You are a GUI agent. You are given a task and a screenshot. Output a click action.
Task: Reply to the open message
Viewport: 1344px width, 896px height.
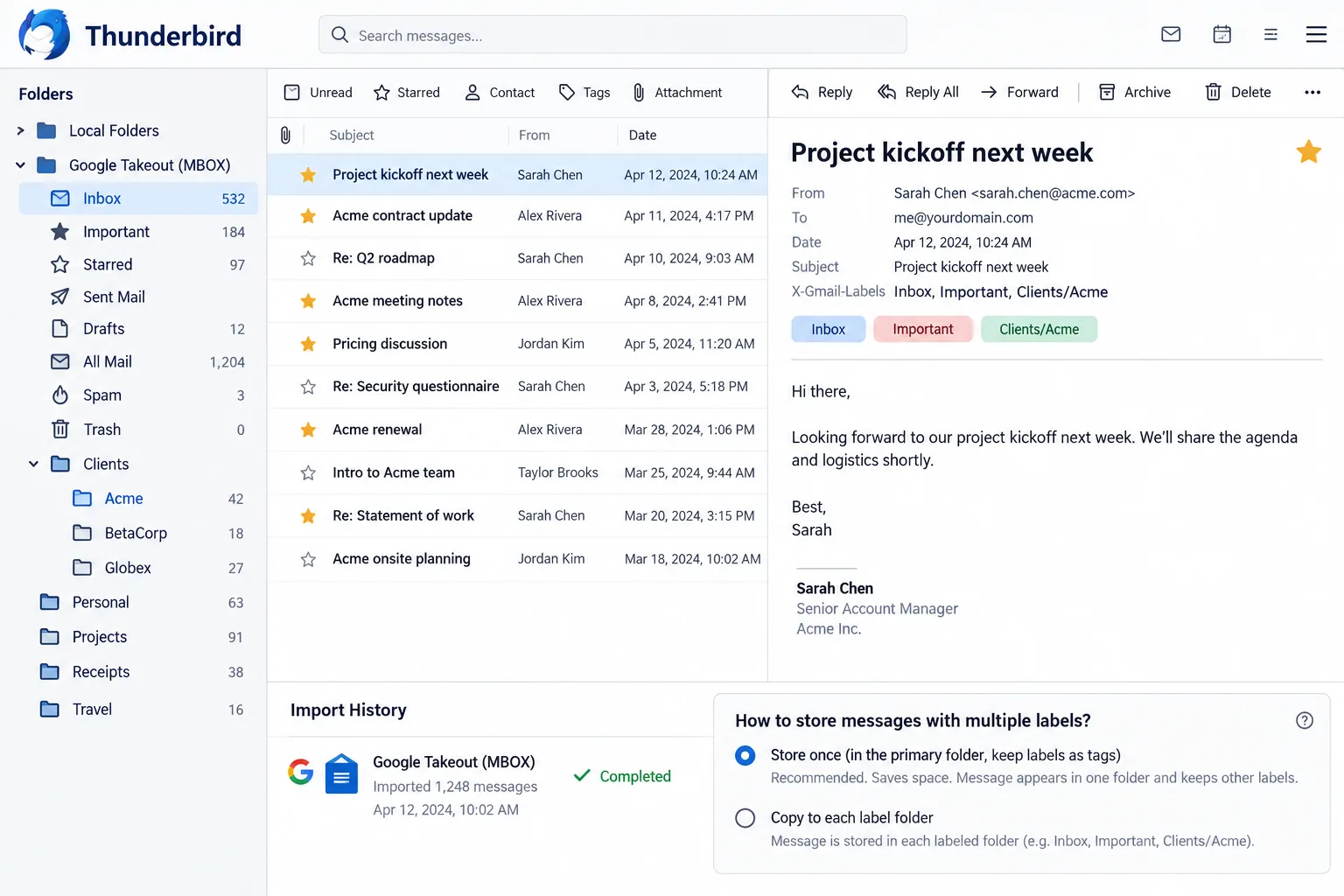[822, 92]
